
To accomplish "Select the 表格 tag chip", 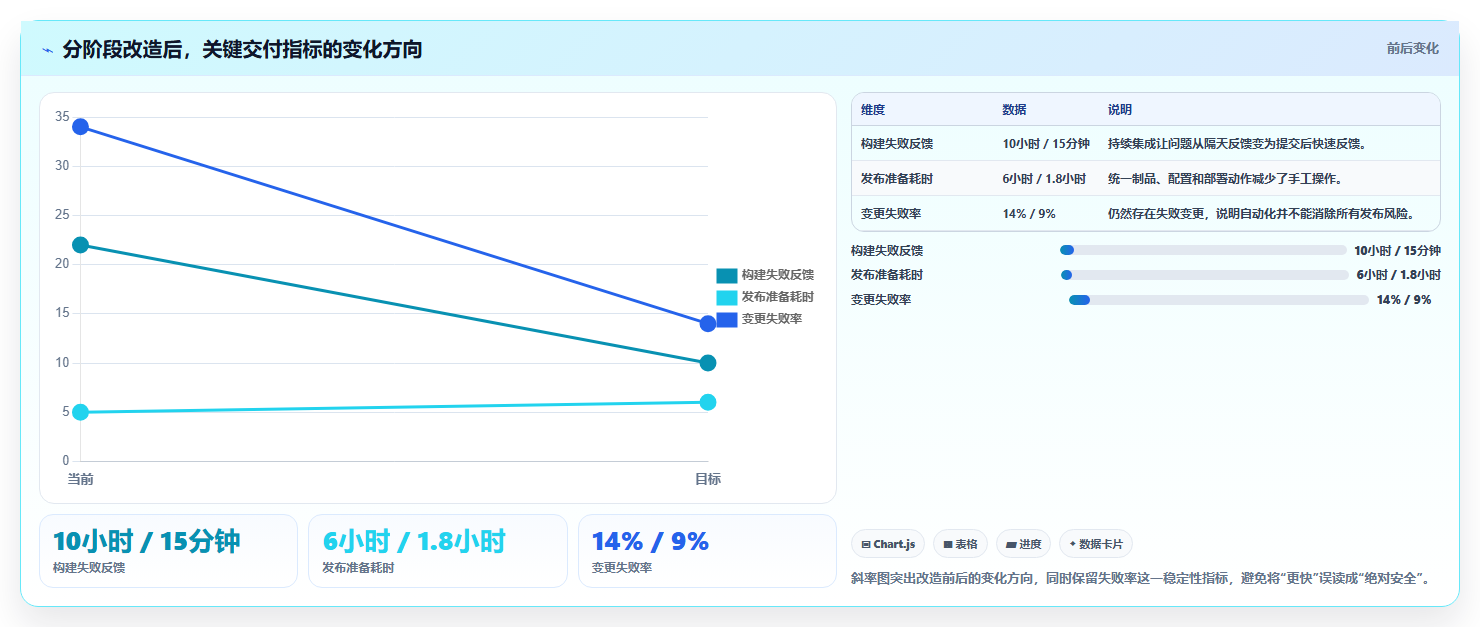I will pos(960,544).
